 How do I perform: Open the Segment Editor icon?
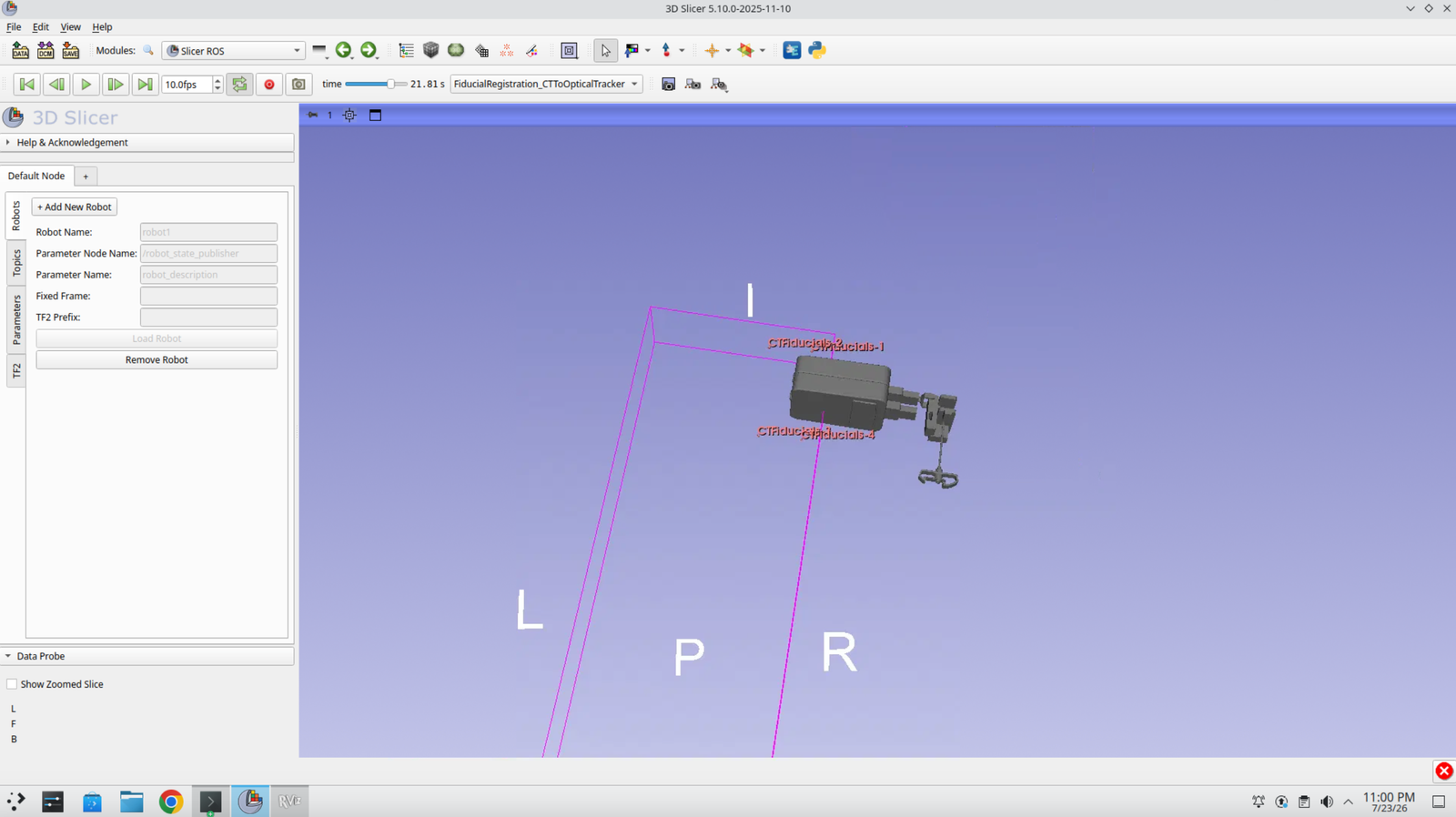click(x=532, y=51)
